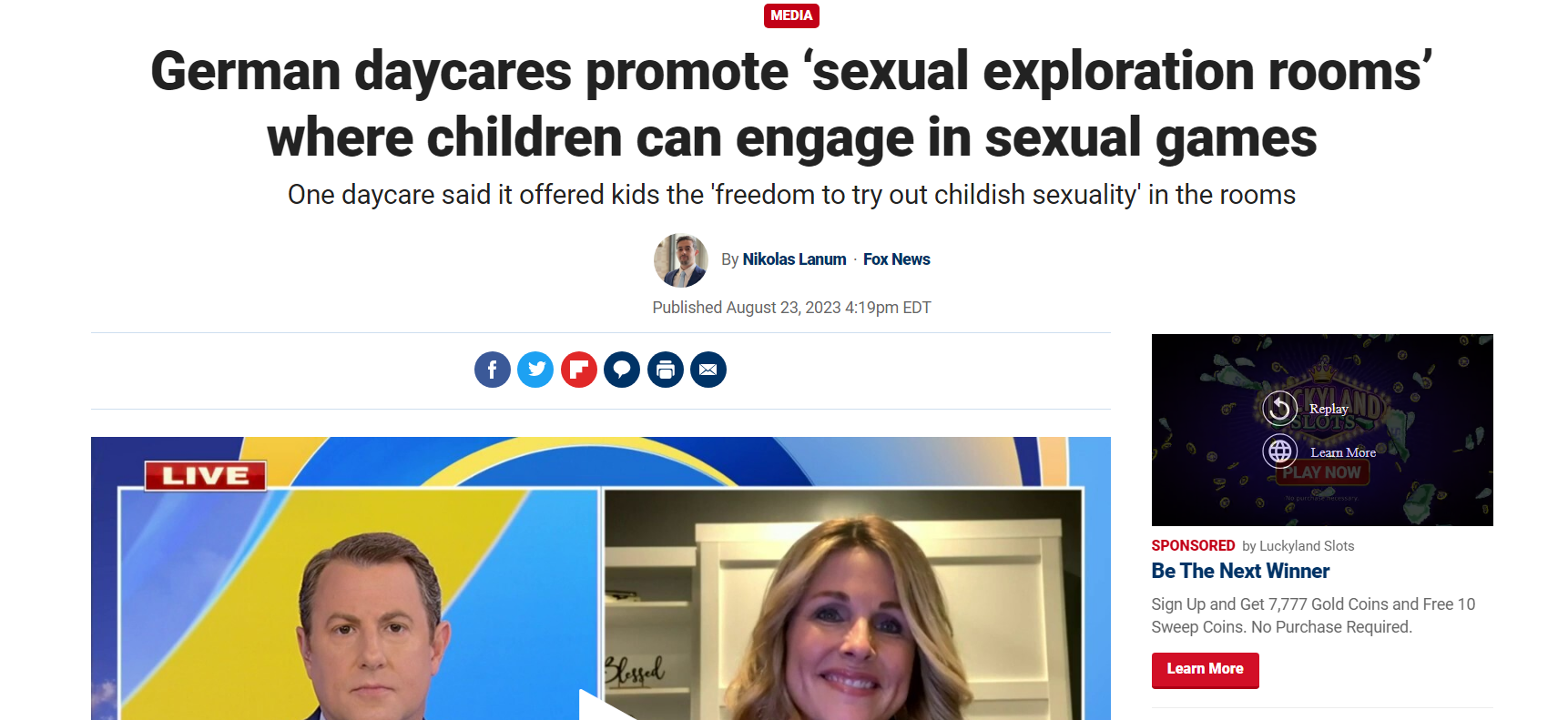Click globe Learn More icon in ad
This screenshot has width=1568, height=720.
click(1280, 451)
